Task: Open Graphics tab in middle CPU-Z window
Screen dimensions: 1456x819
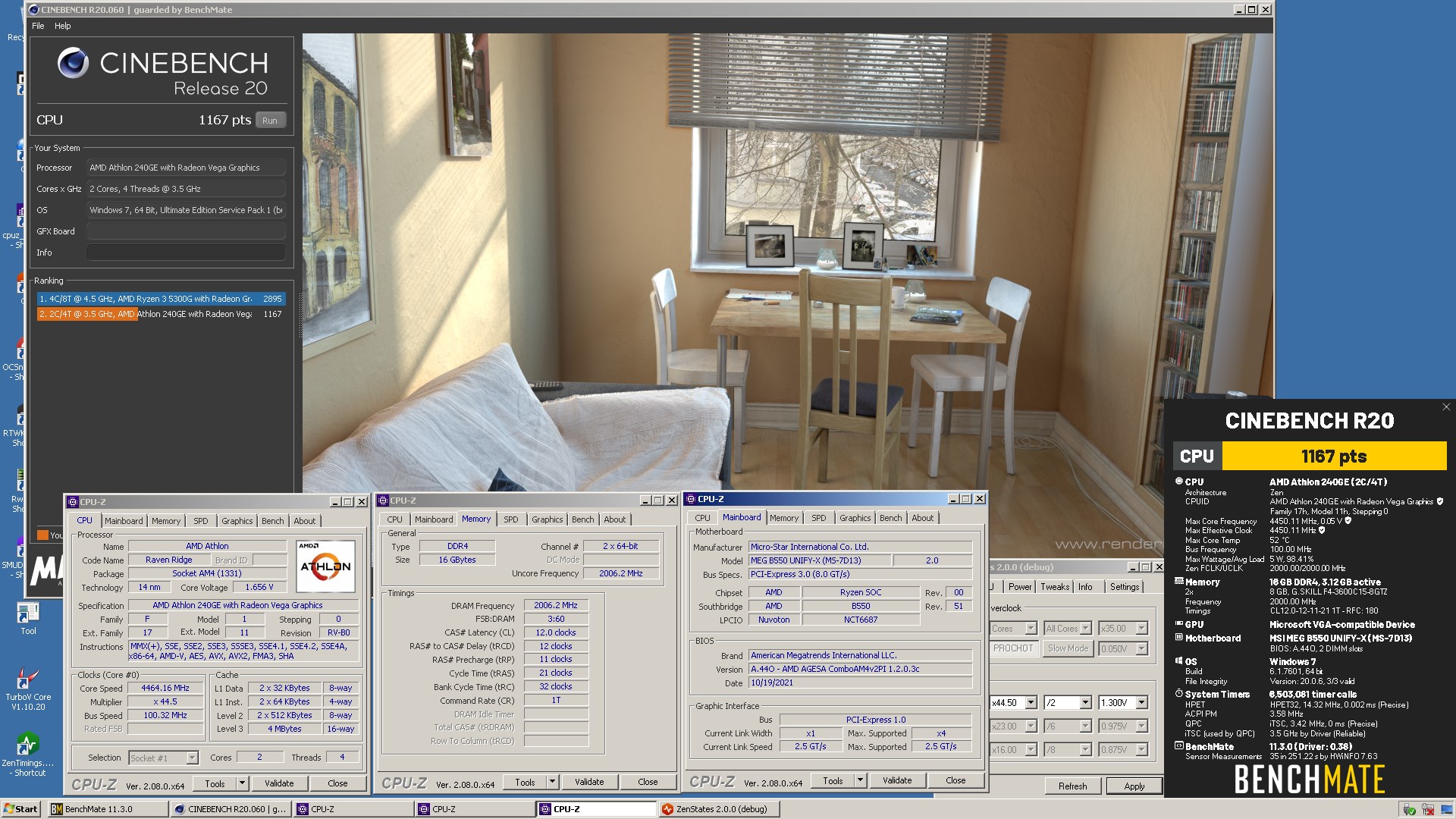Action: tap(547, 519)
